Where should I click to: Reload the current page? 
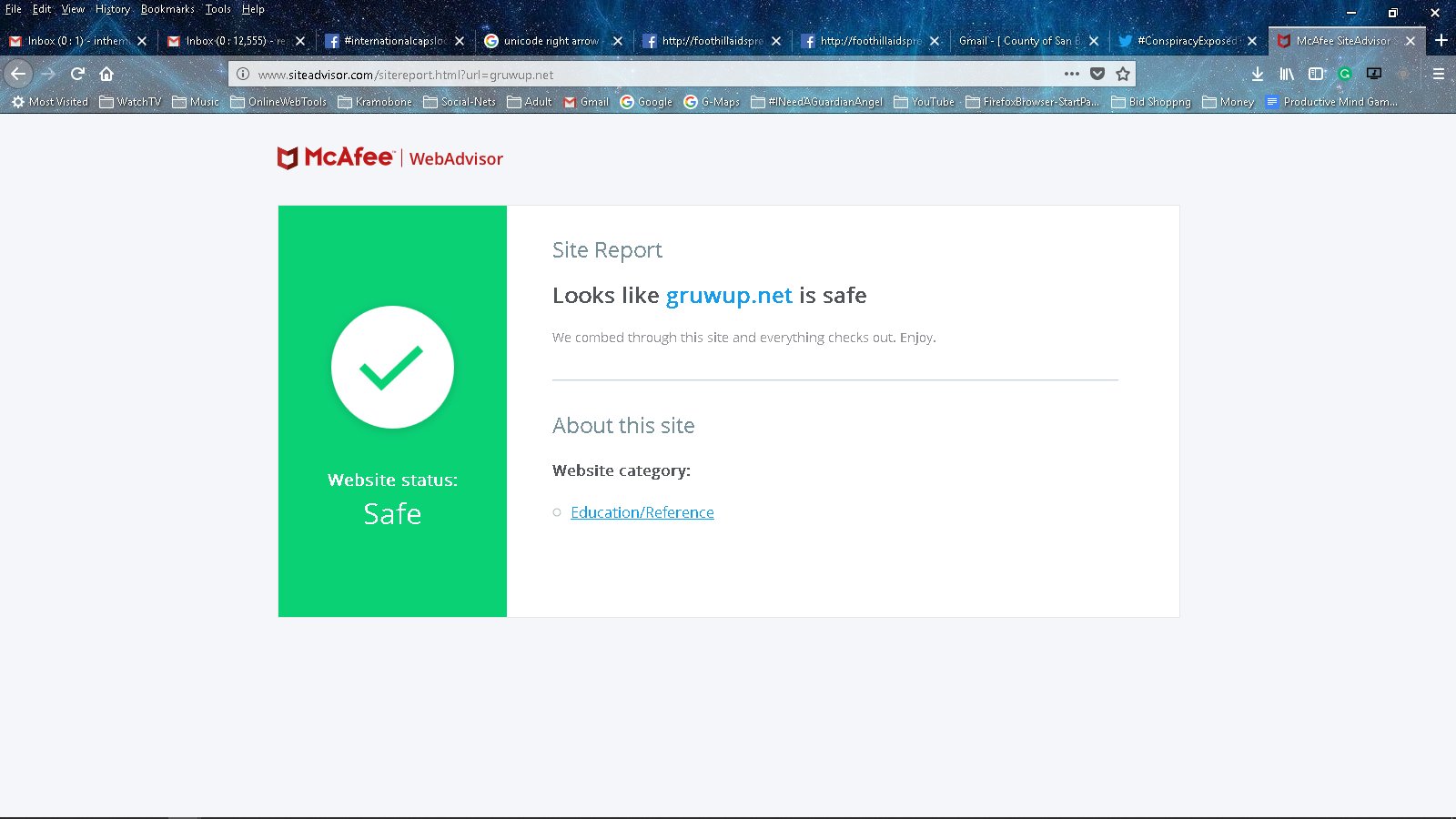[x=77, y=74]
